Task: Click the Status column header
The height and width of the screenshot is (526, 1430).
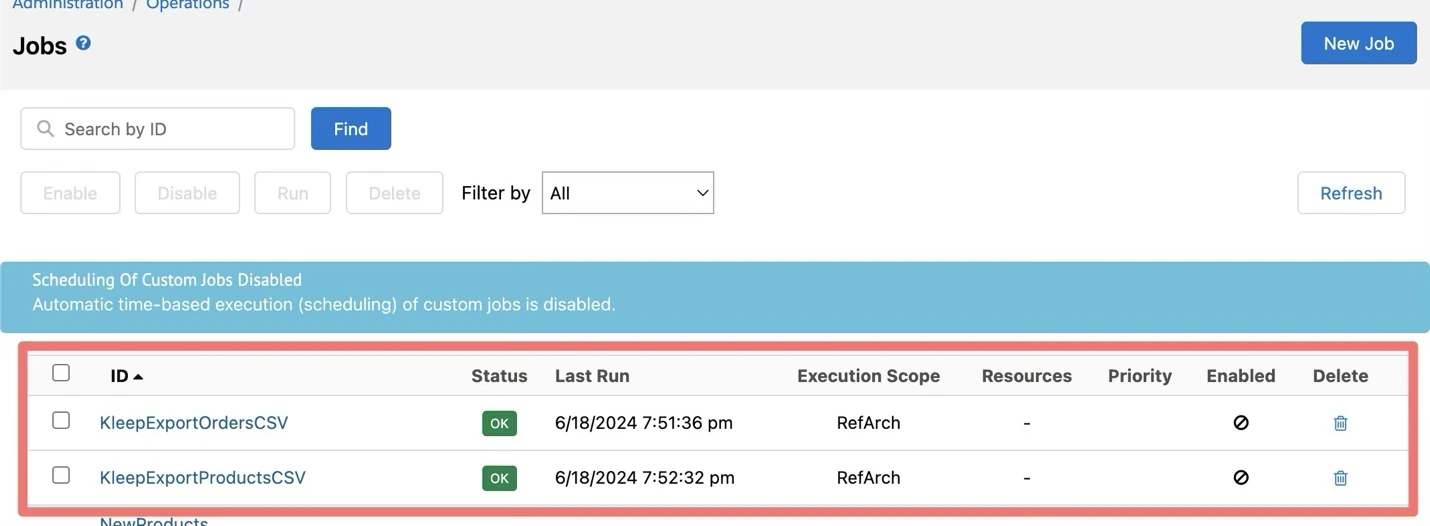Action: [499, 376]
